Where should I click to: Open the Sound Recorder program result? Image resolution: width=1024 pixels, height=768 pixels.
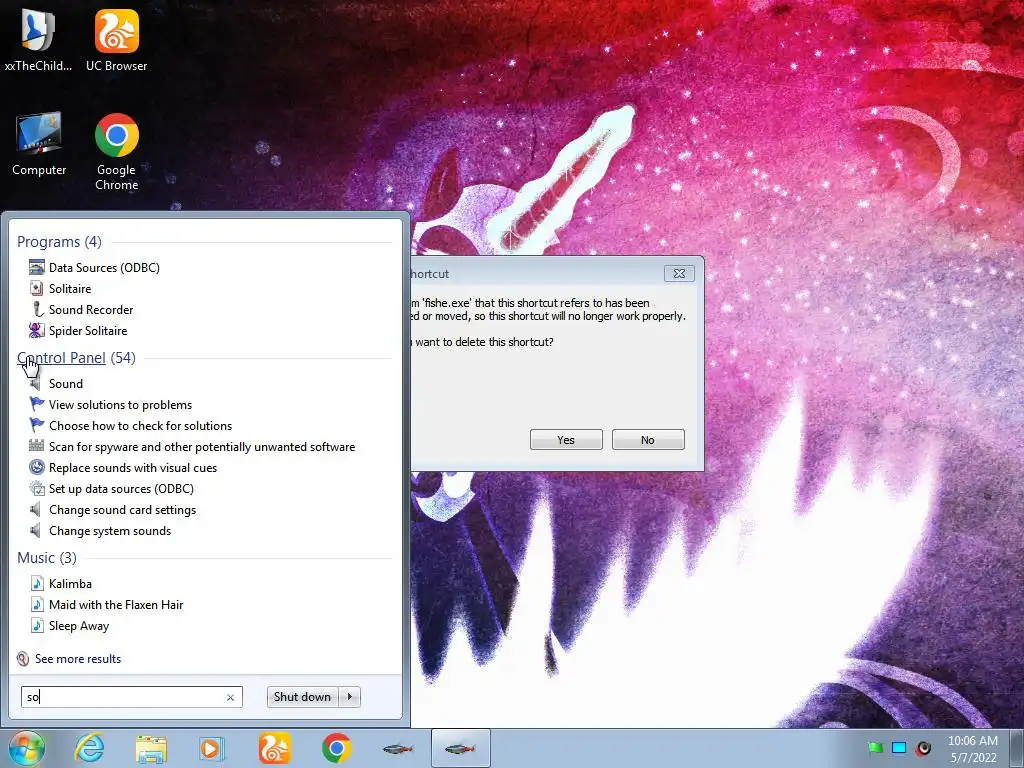click(x=91, y=310)
